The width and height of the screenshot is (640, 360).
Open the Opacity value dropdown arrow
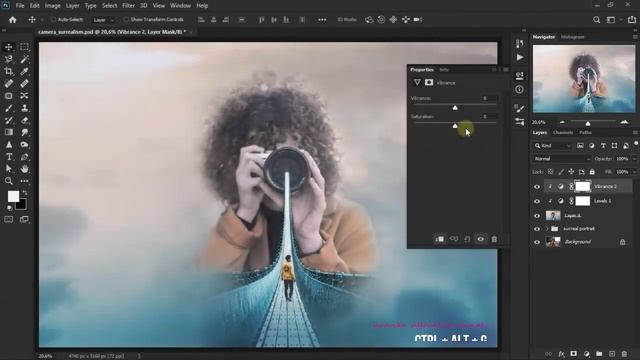634,159
